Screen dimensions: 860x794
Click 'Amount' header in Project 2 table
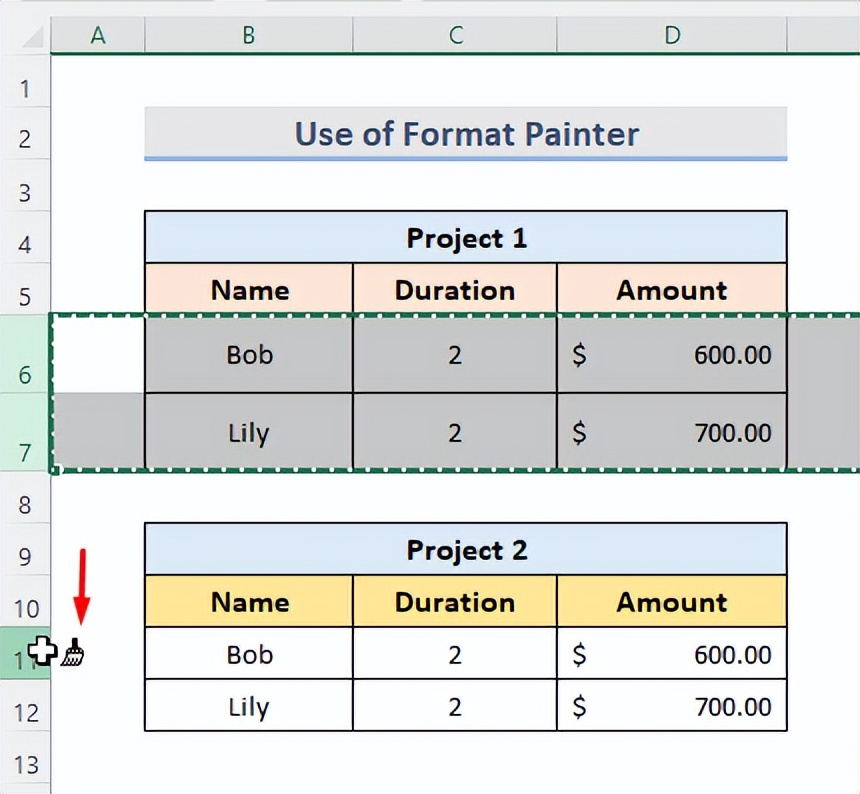click(672, 601)
